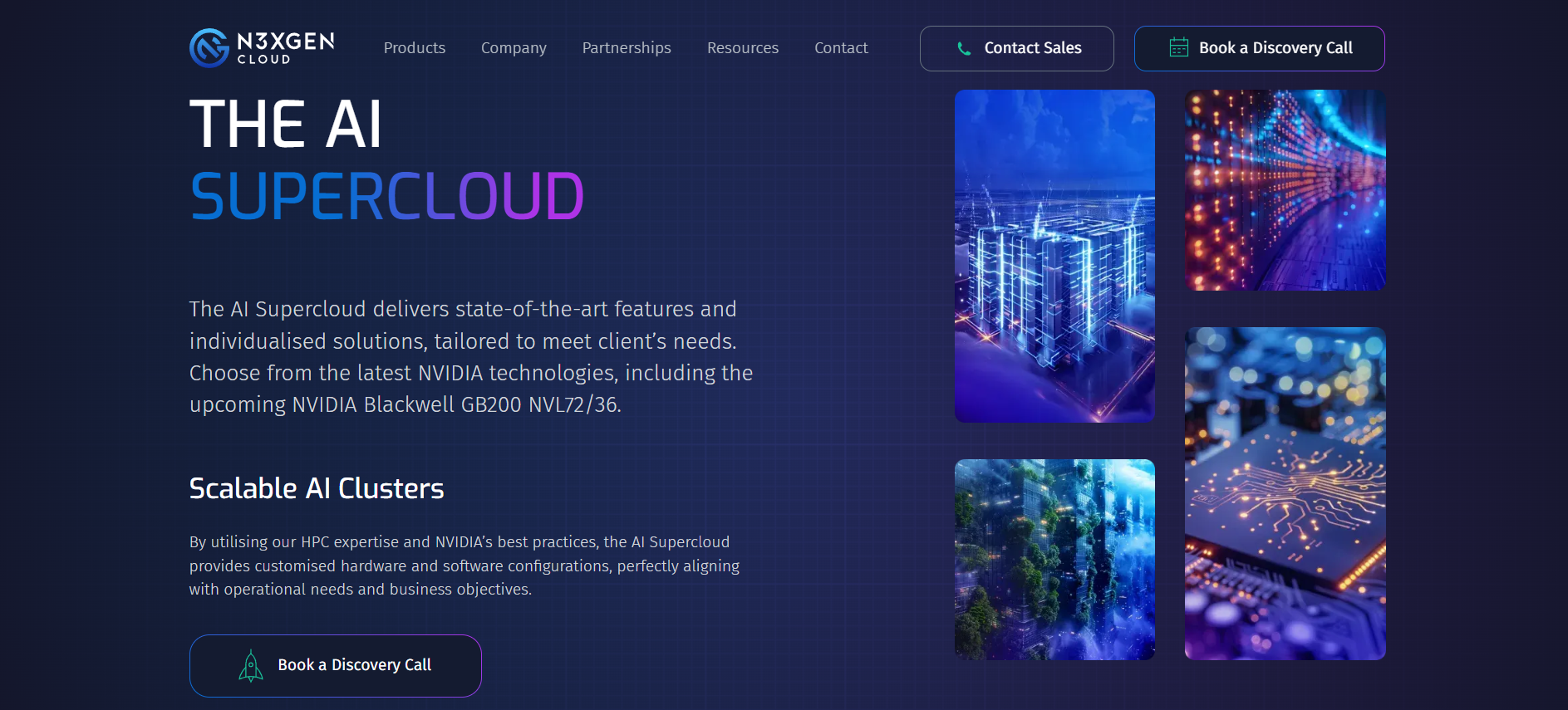
Task: Click the green forest city towers image
Action: pyautogui.click(x=1054, y=560)
